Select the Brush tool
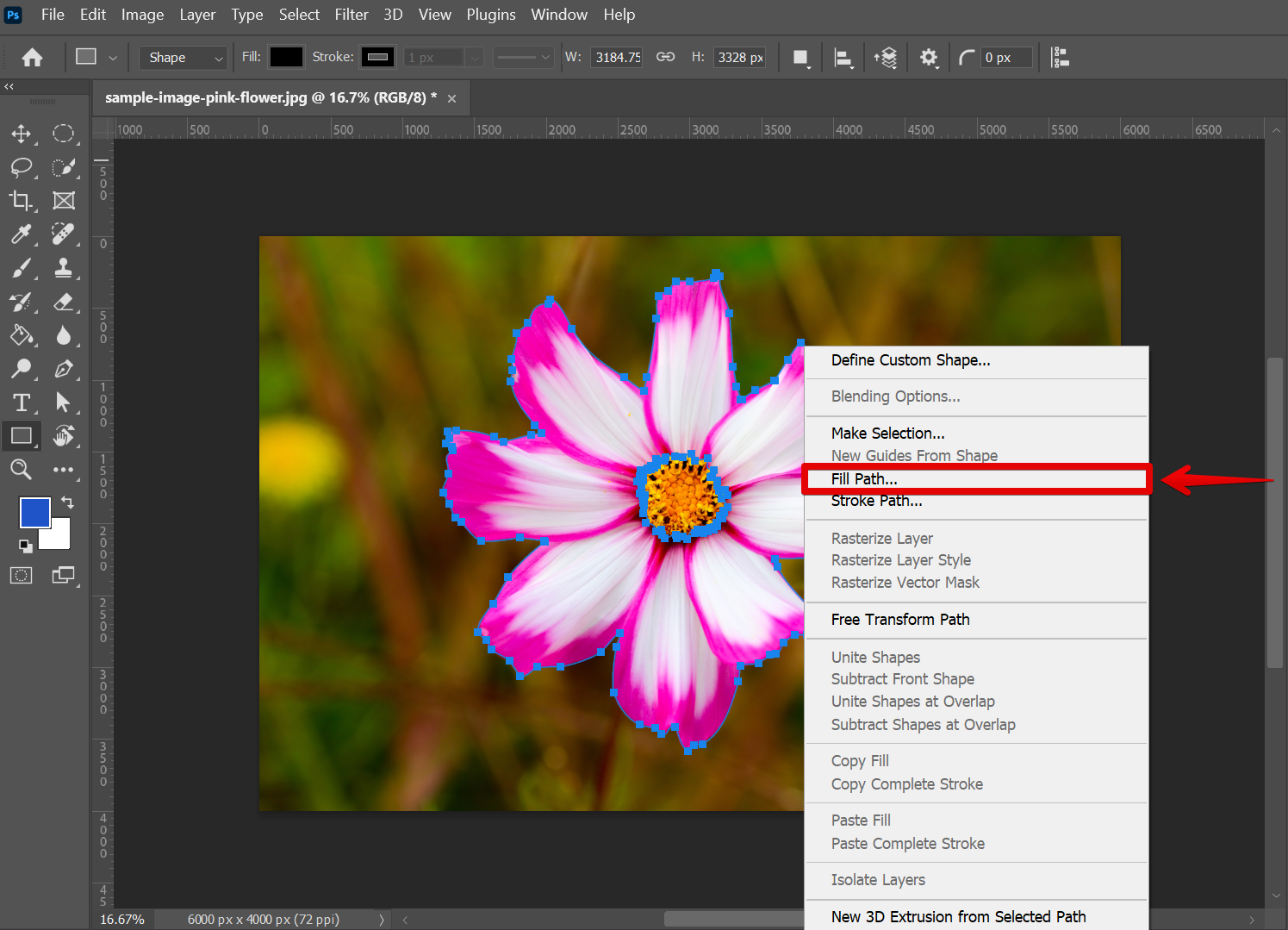1288x930 pixels. [x=21, y=268]
